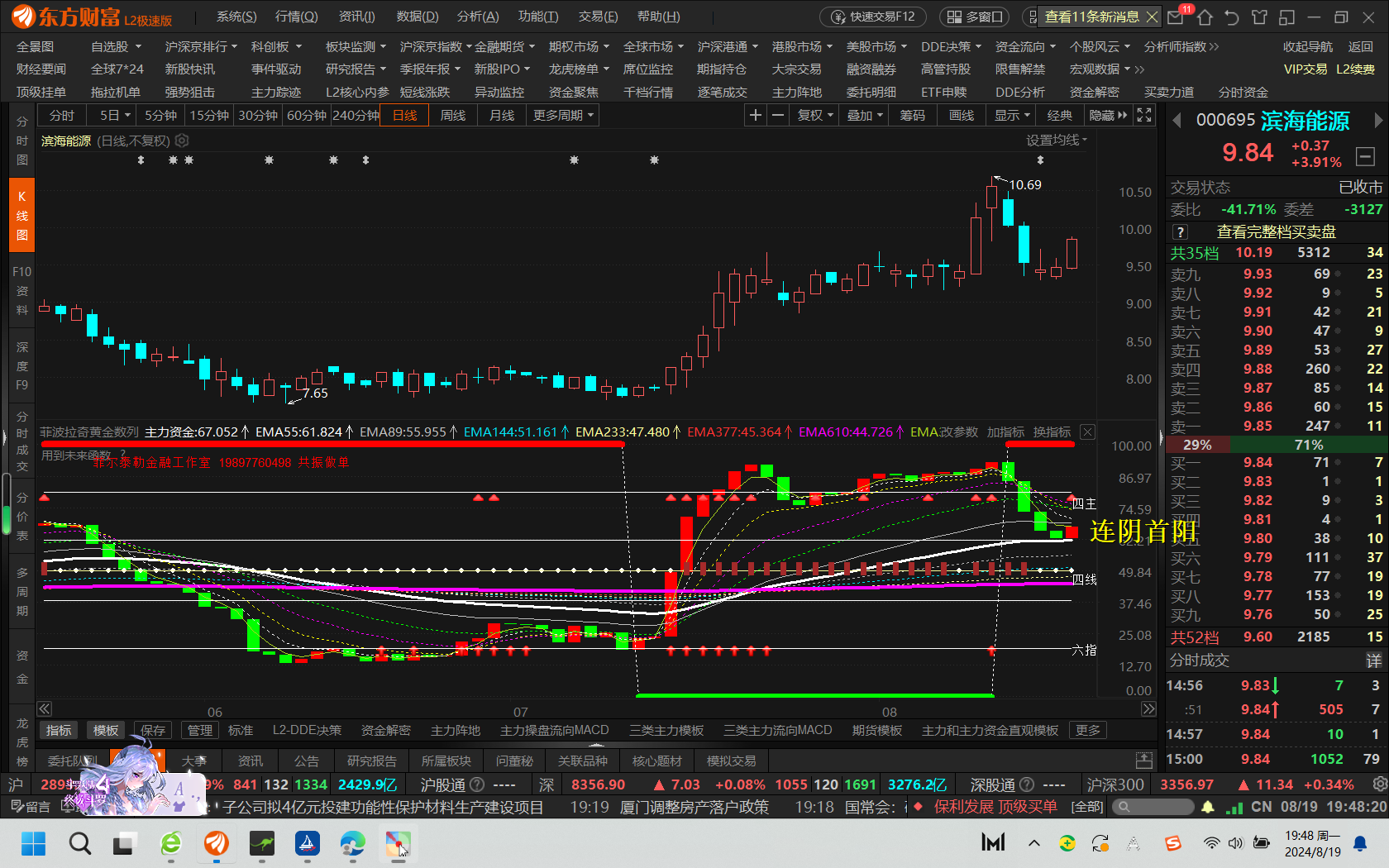Open Windows taskbar search
Viewport: 1389px width, 868px height.
tap(79, 844)
